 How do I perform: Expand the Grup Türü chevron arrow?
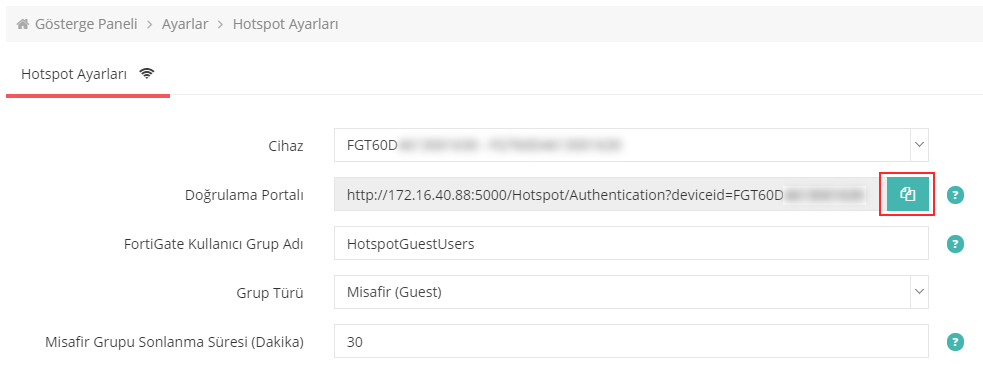[x=919, y=292]
